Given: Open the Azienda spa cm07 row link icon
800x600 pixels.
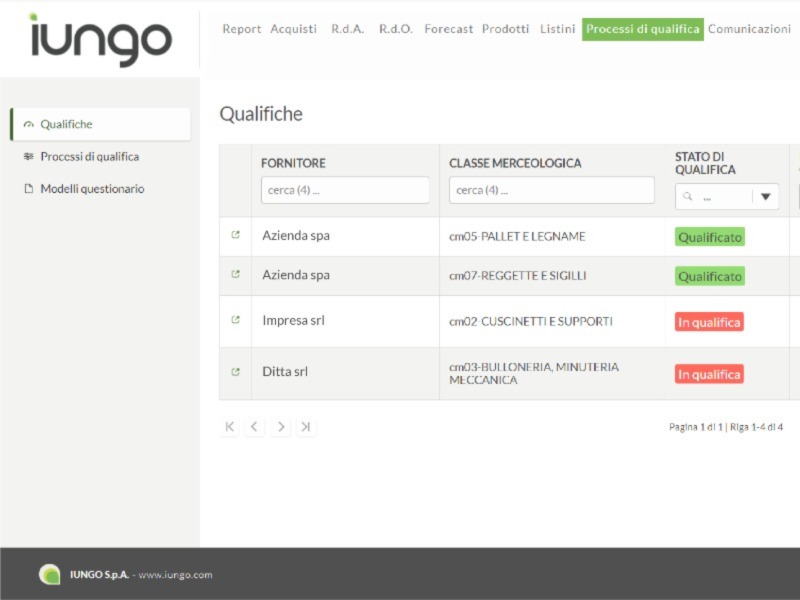Looking at the screenshot, I should [x=235, y=275].
